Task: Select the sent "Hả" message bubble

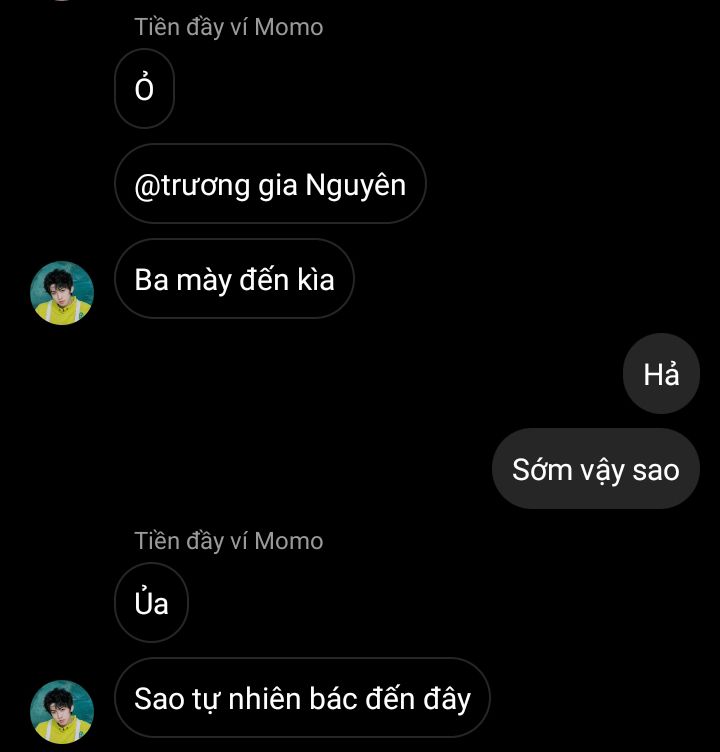Action: (x=661, y=374)
